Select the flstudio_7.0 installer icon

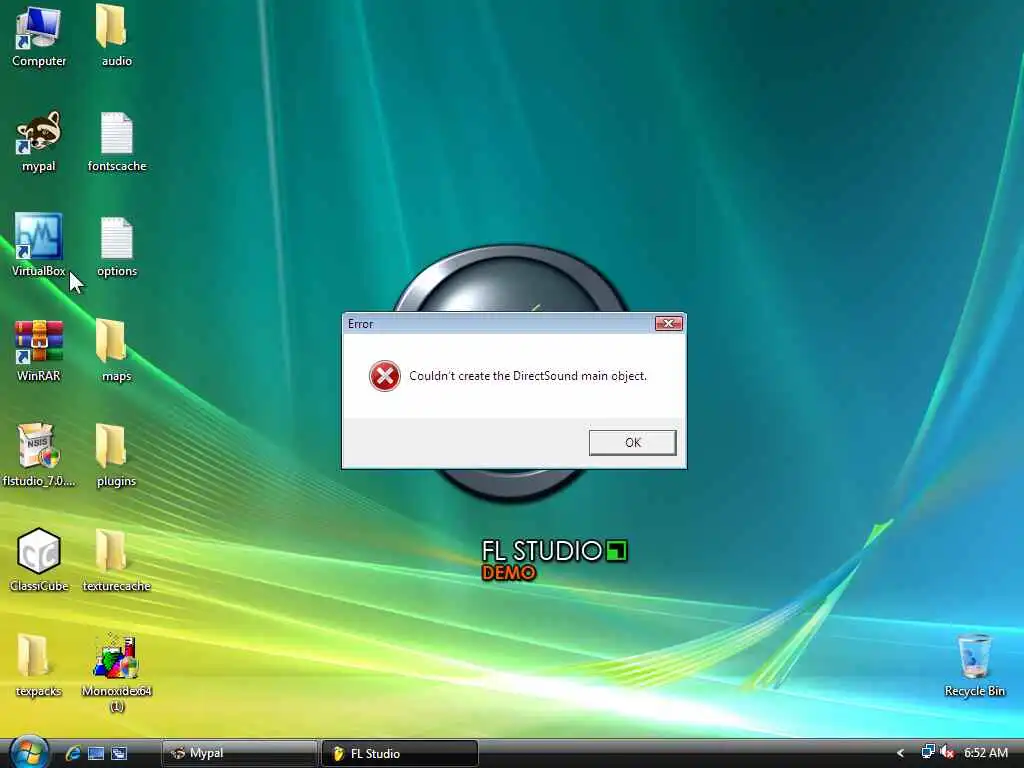tap(39, 455)
